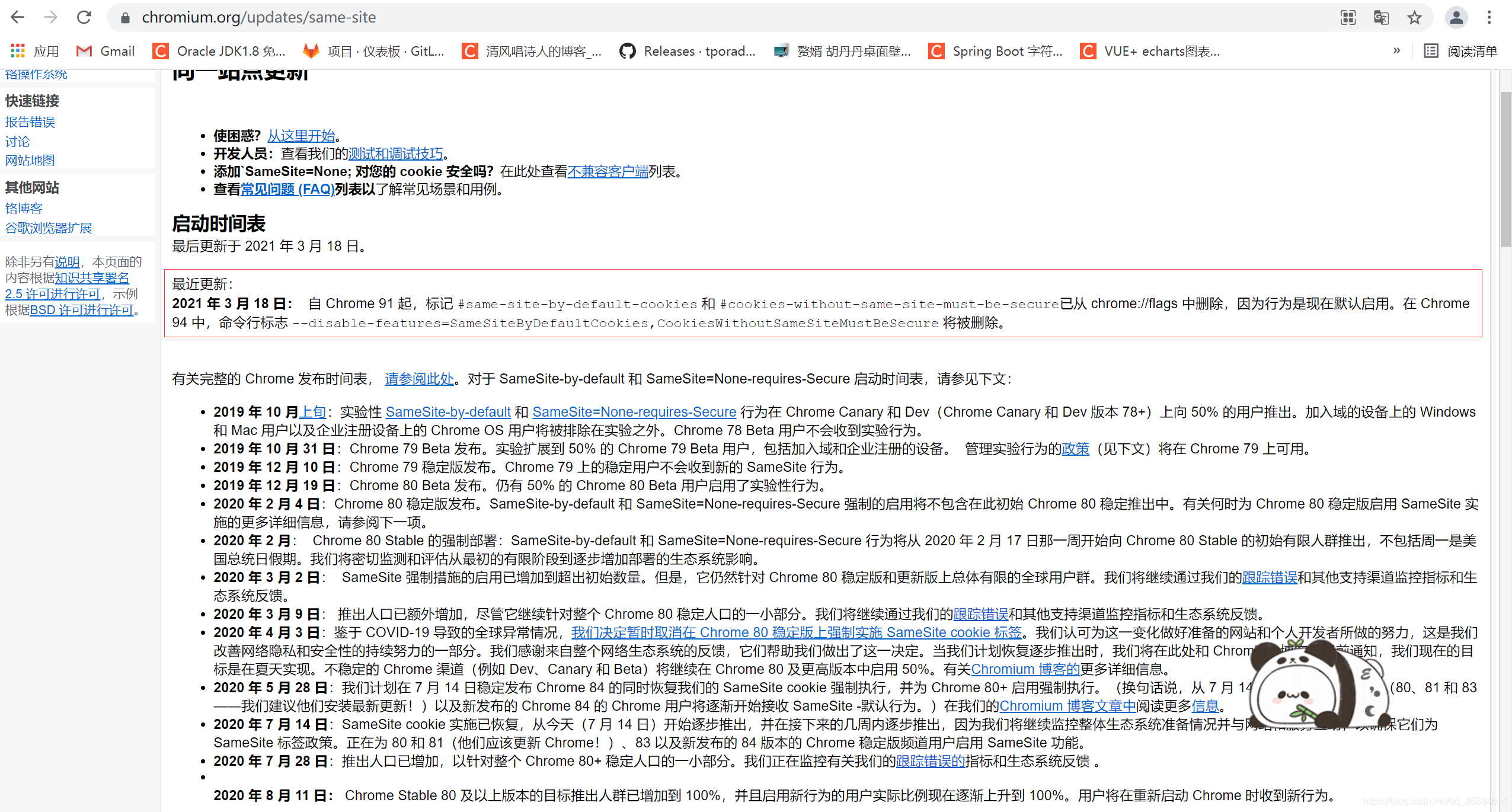This screenshot has width=1512, height=812.
Task: Reload the current page
Action: pos(84,17)
